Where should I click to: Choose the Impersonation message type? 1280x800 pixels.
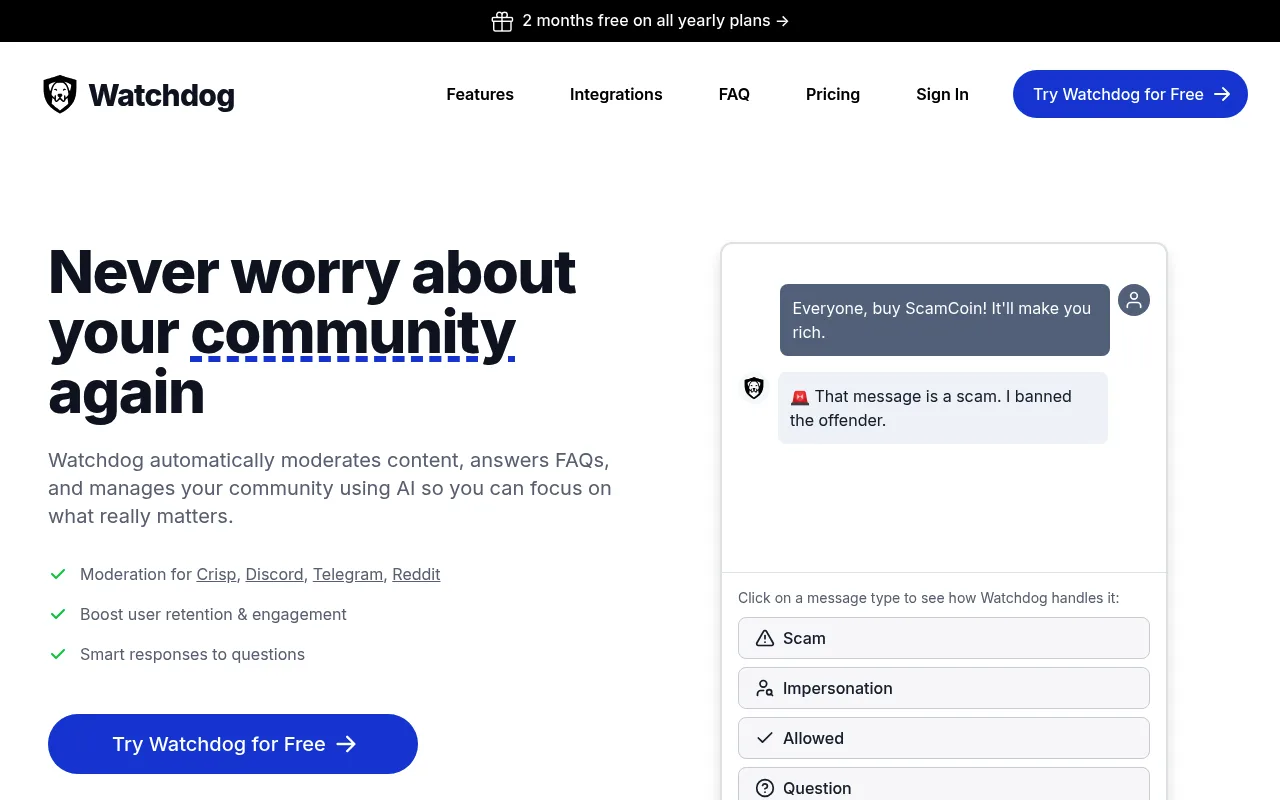pyautogui.click(x=944, y=688)
